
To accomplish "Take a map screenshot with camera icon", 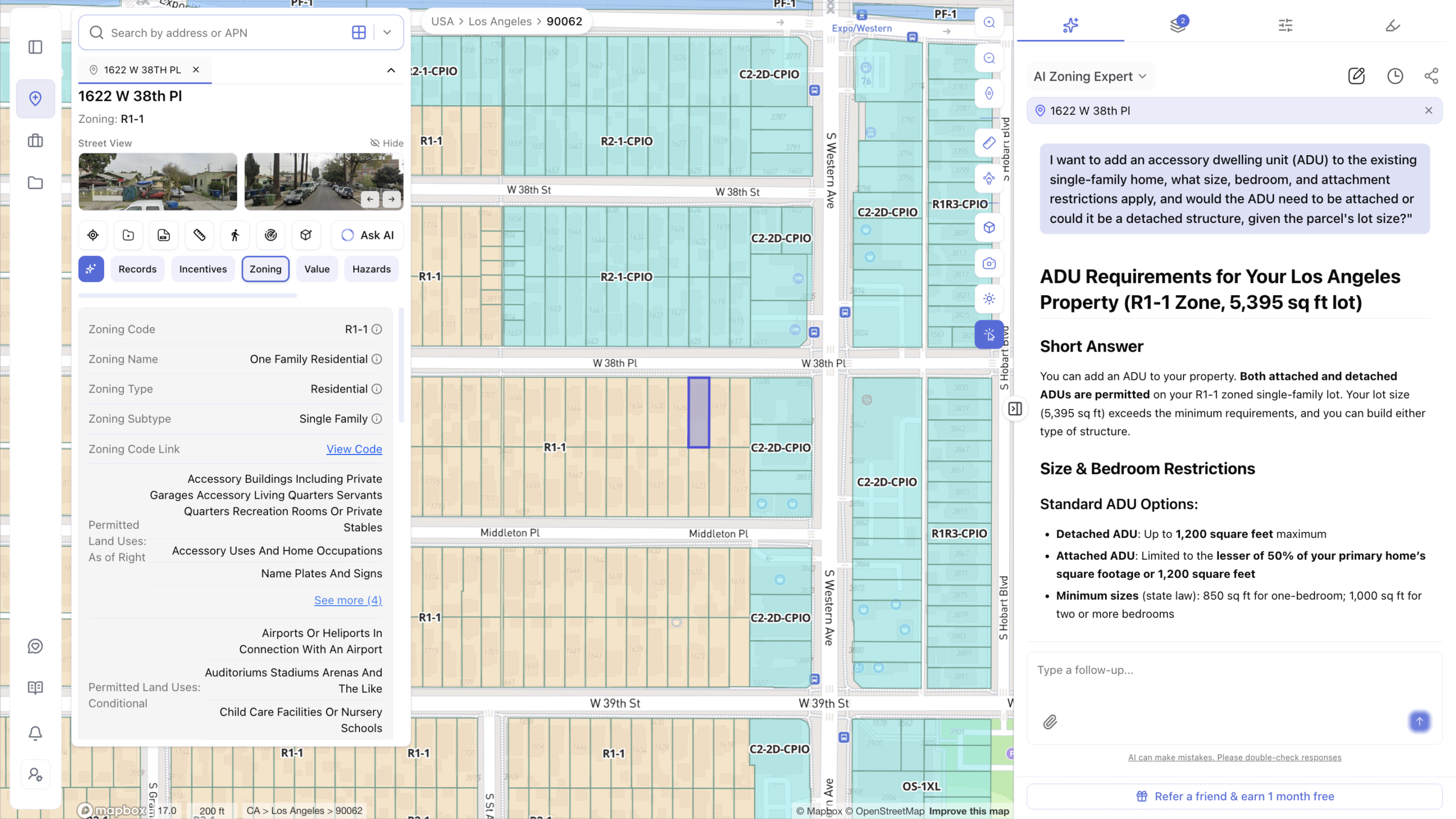I will [989, 263].
